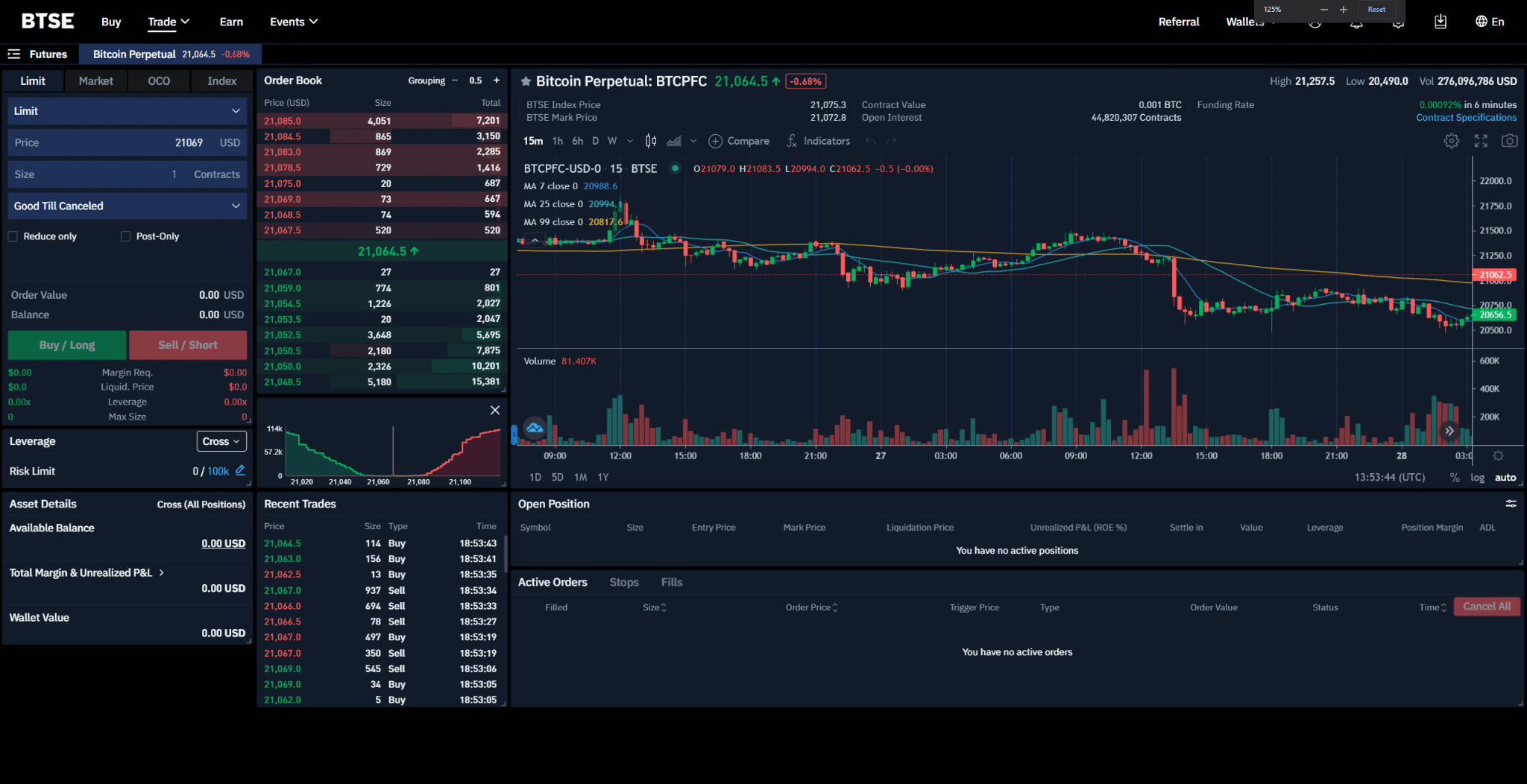Open the notifications bell icon
Screen dimensions: 1527x784
click(x=1356, y=24)
